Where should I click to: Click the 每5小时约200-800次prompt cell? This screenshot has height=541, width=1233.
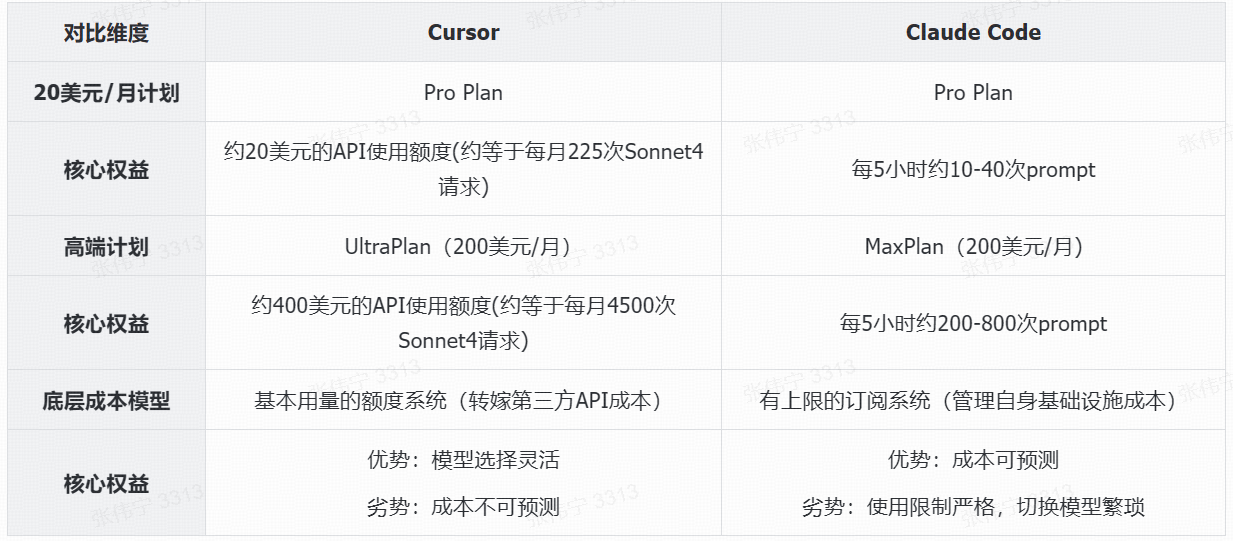point(973,324)
